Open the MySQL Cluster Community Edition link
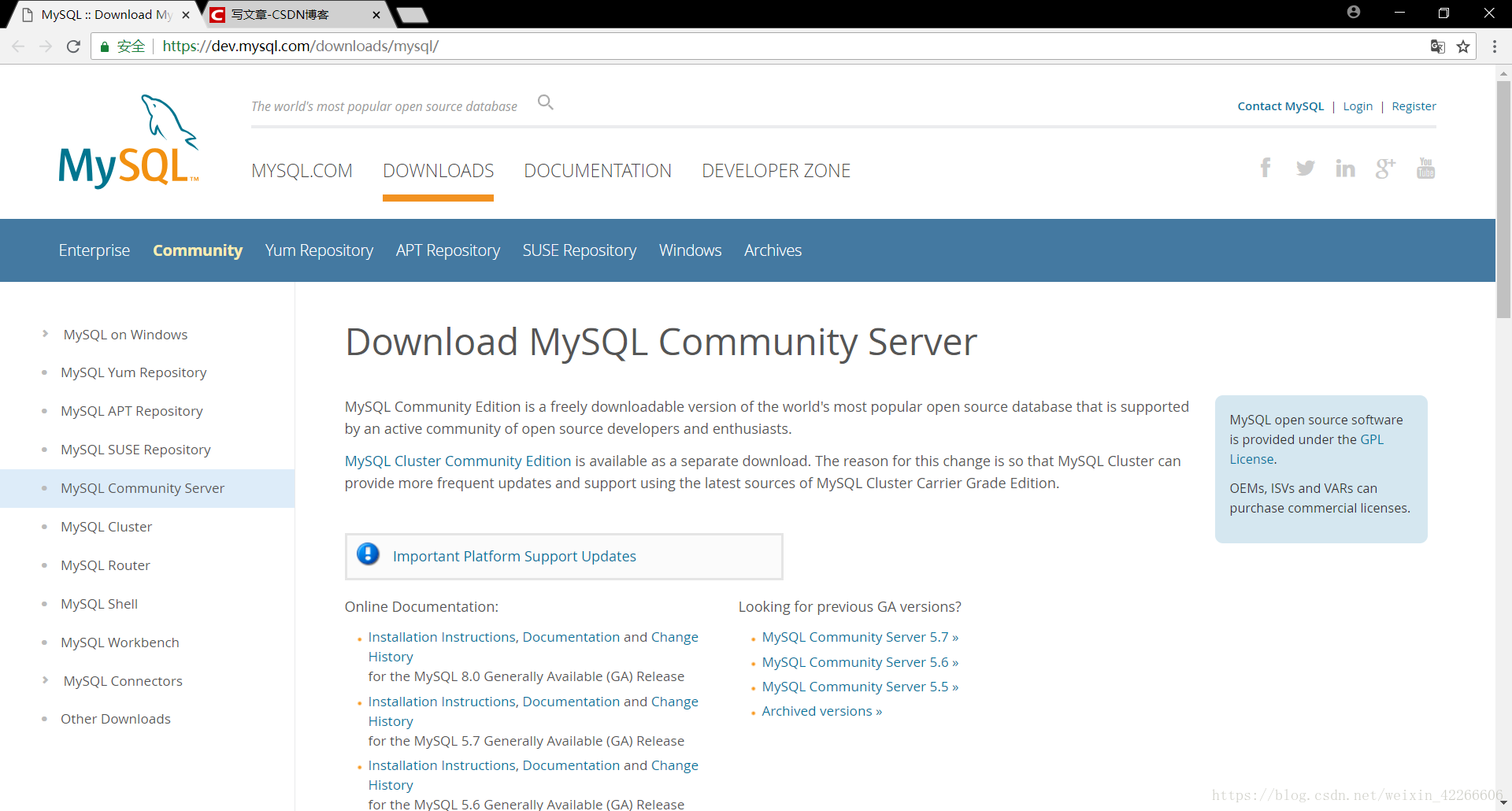This screenshot has width=1512, height=811. 458,461
